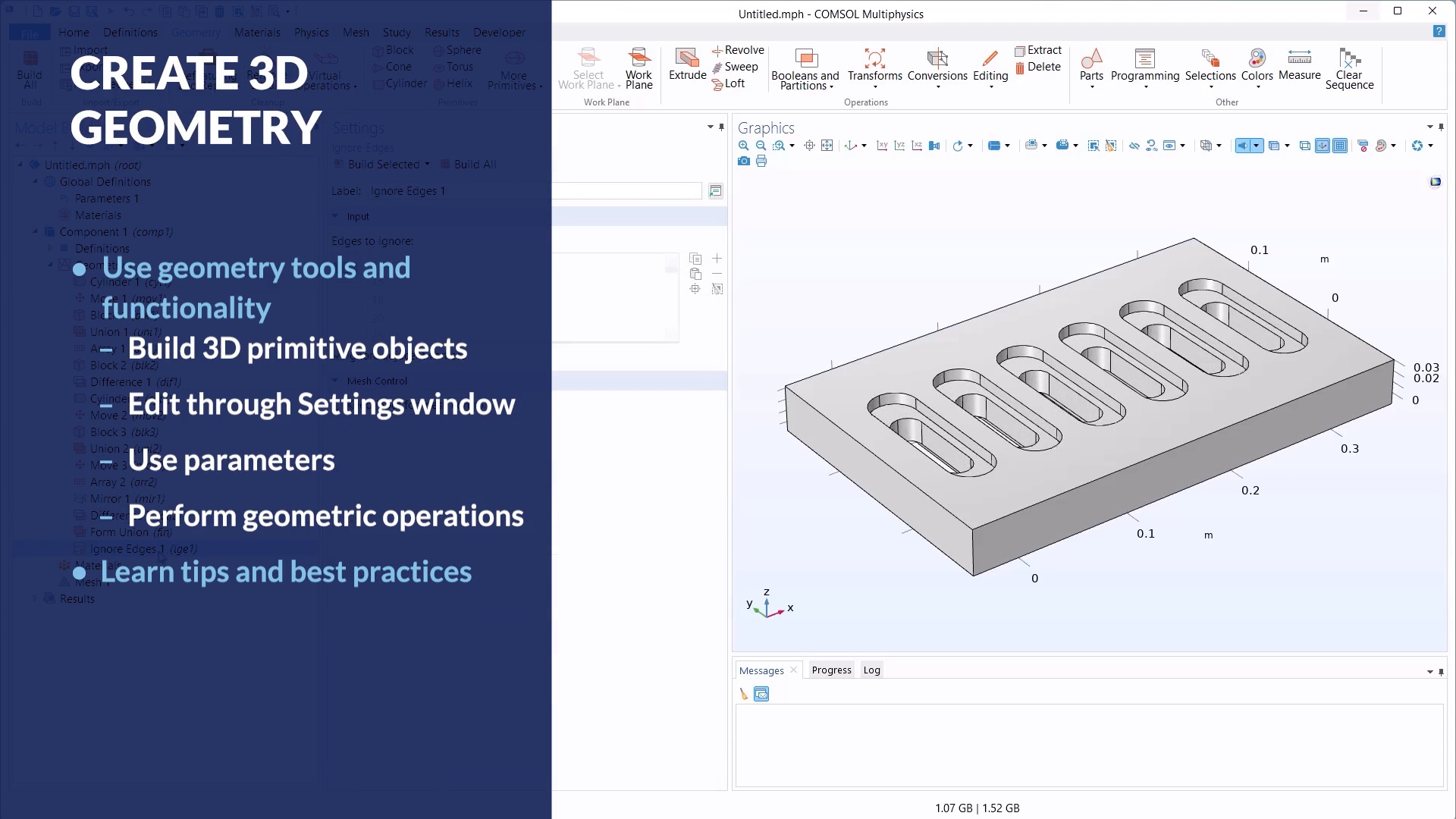This screenshot has height=819, width=1456.
Task: Click reset hiding icon
Action: (x=1151, y=146)
